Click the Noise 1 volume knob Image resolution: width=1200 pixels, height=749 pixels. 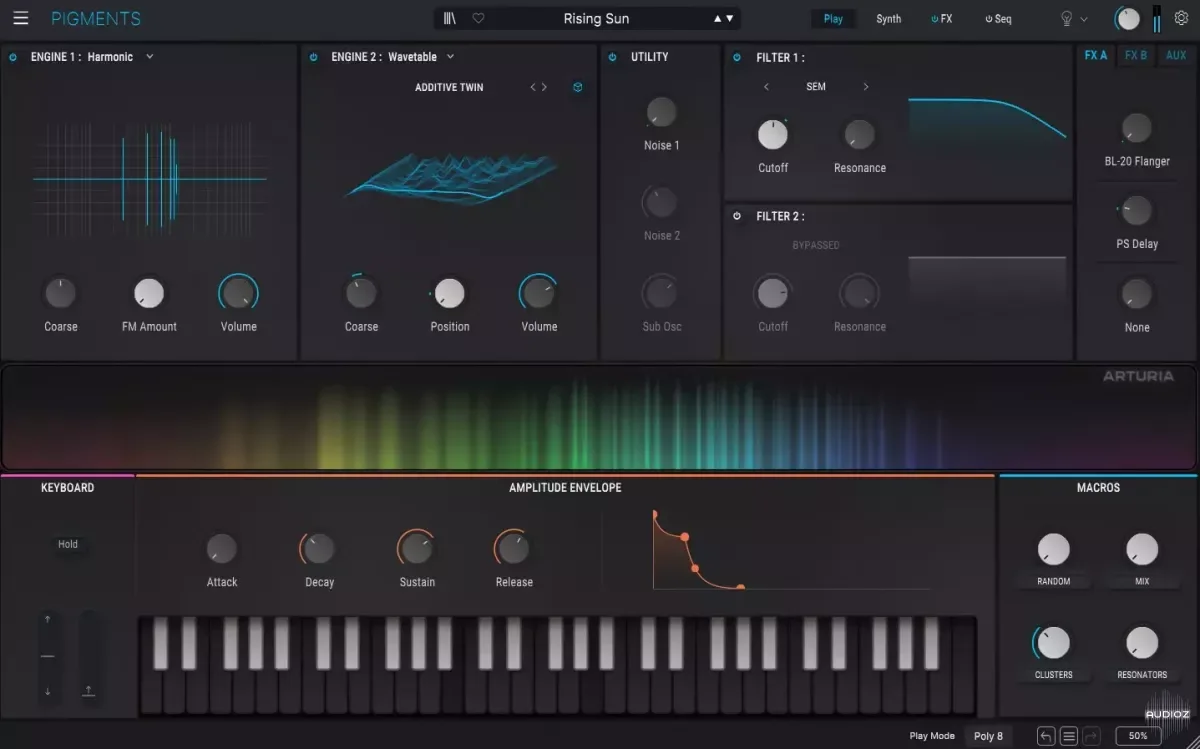pyautogui.click(x=661, y=112)
